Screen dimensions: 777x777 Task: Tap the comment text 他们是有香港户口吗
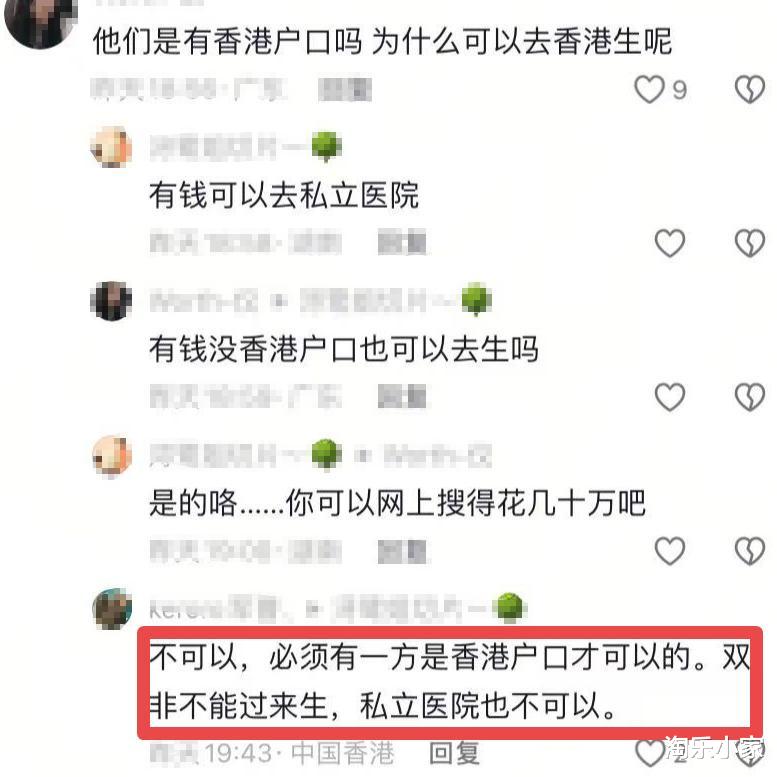[227, 41]
